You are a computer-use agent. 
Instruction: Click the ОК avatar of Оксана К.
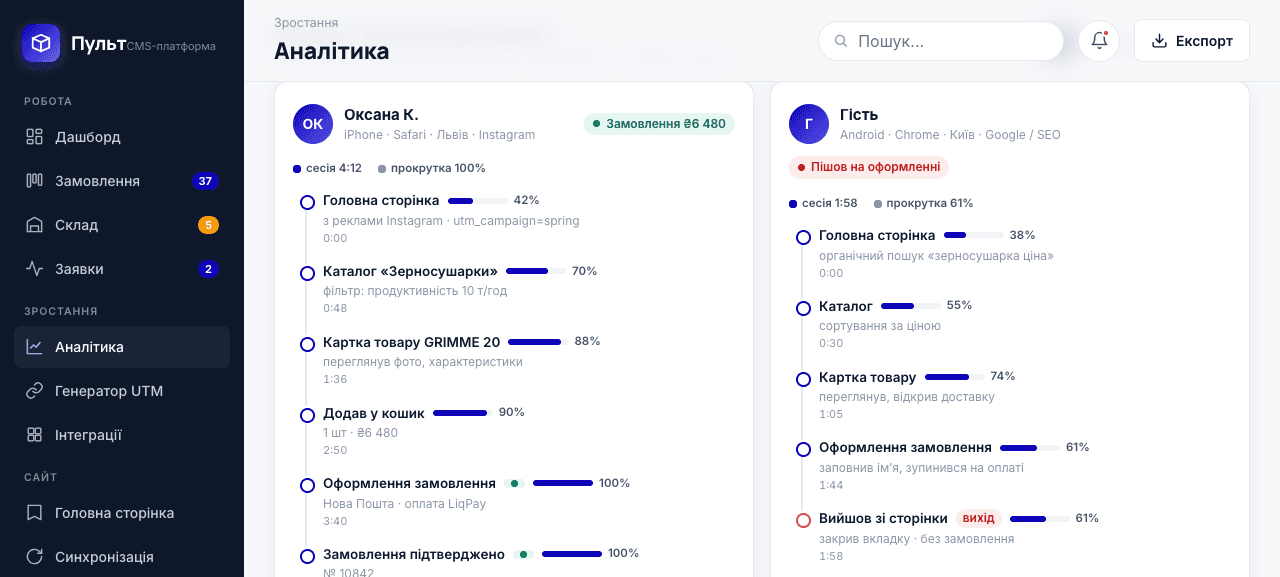(313, 124)
